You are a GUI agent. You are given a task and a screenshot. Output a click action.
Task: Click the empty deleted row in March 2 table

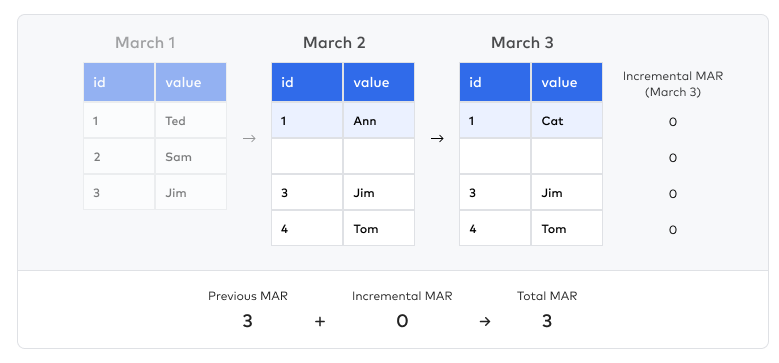click(343, 156)
